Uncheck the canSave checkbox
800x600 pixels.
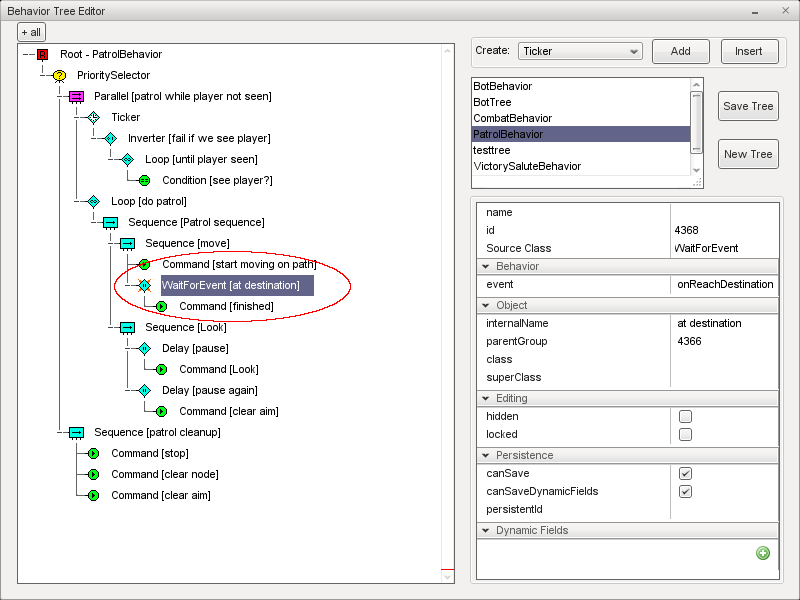point(685,474)
